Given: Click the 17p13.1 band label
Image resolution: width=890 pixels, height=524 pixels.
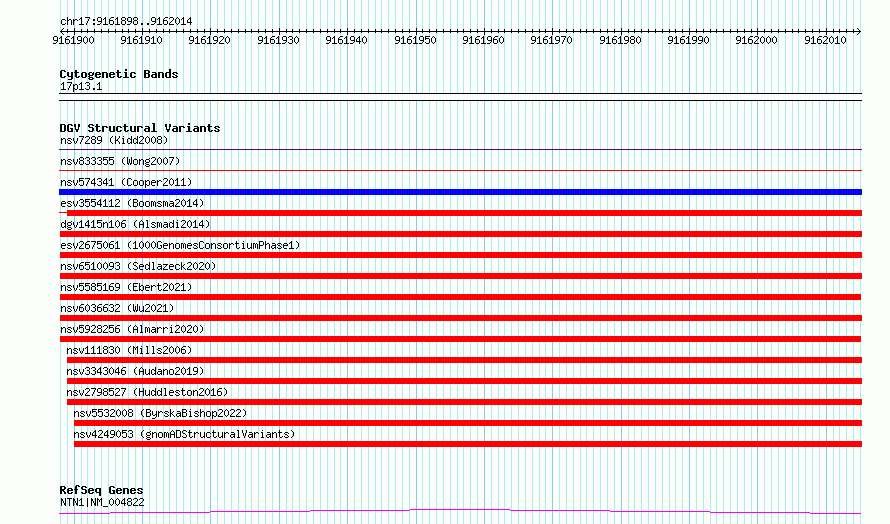Looking at the screenshot, I should click(81, 86).
